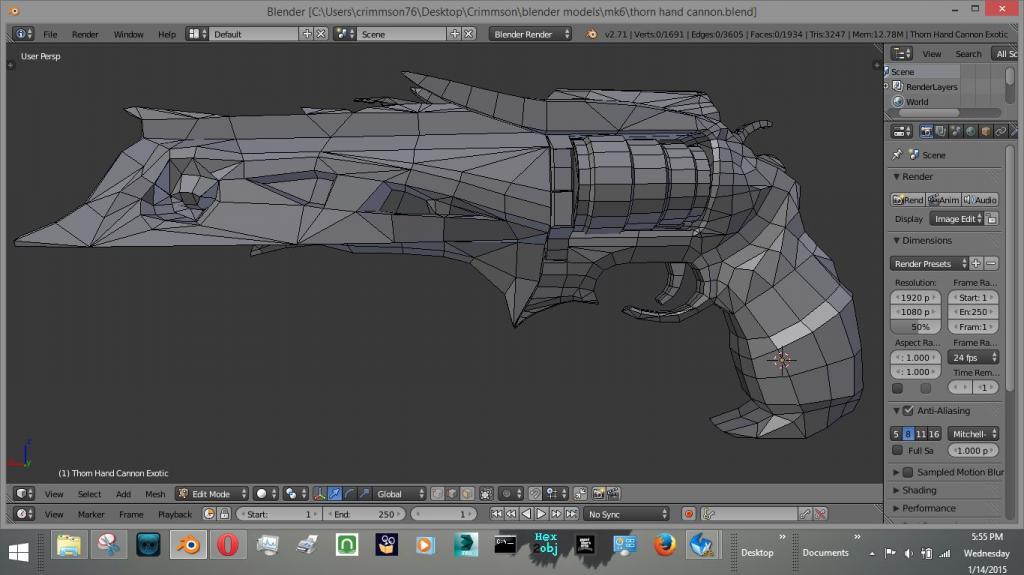Toggle the Anti-Aliasing checkbox
The width and height of the screenshot is (1024, 575).
tap(908, 411)
